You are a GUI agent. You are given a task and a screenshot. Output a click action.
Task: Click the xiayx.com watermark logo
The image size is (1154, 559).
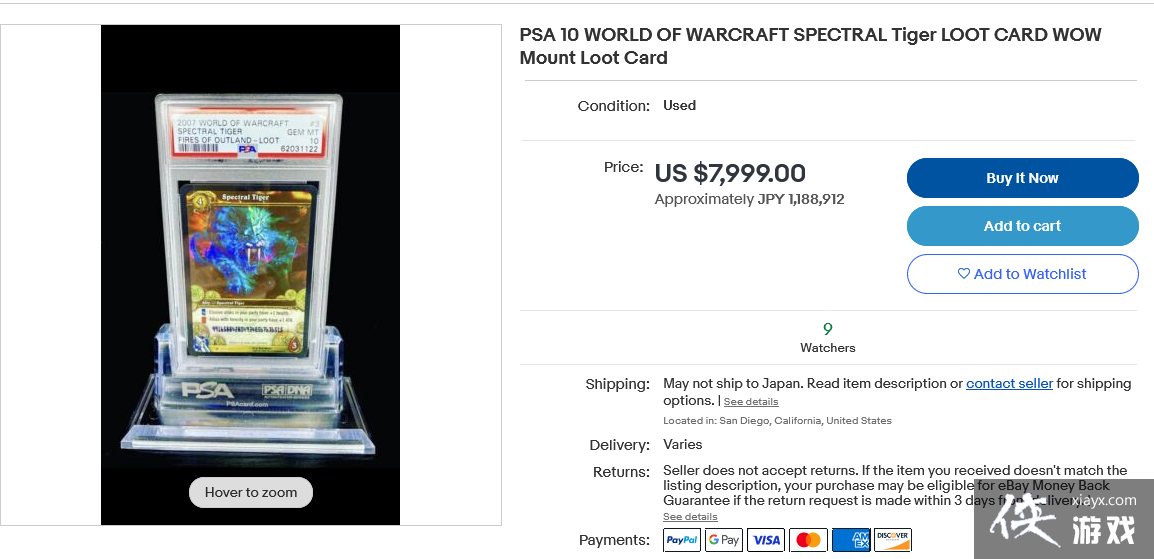click(1063, 519)
